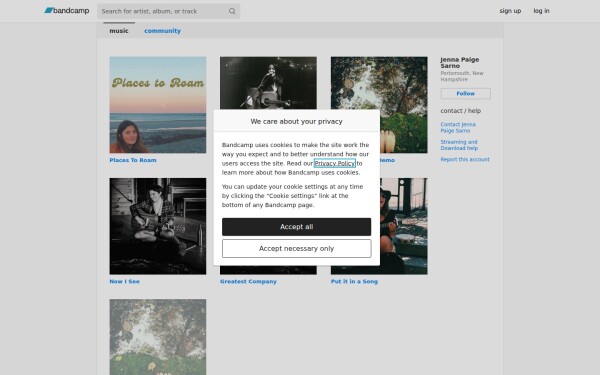Screen dimensions: 600x375
Task: Switch to the community tab
Action: tap(162, 31)
